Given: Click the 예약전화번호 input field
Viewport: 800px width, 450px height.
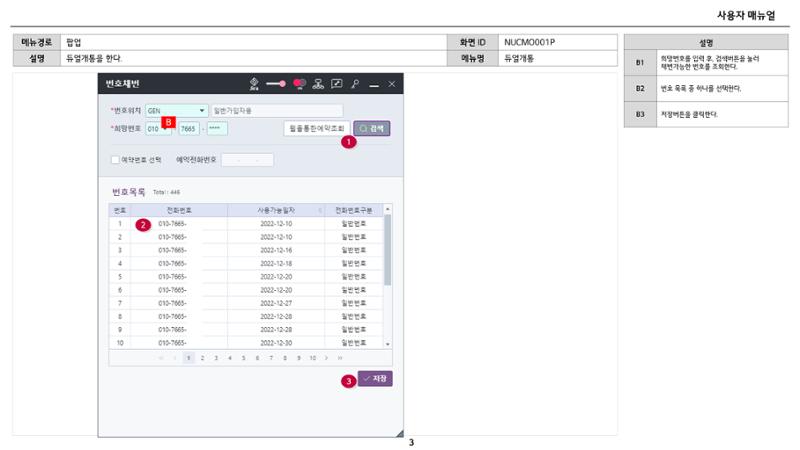Looking at the screenshot, I should pyautogui.click(x=247, y=160).
